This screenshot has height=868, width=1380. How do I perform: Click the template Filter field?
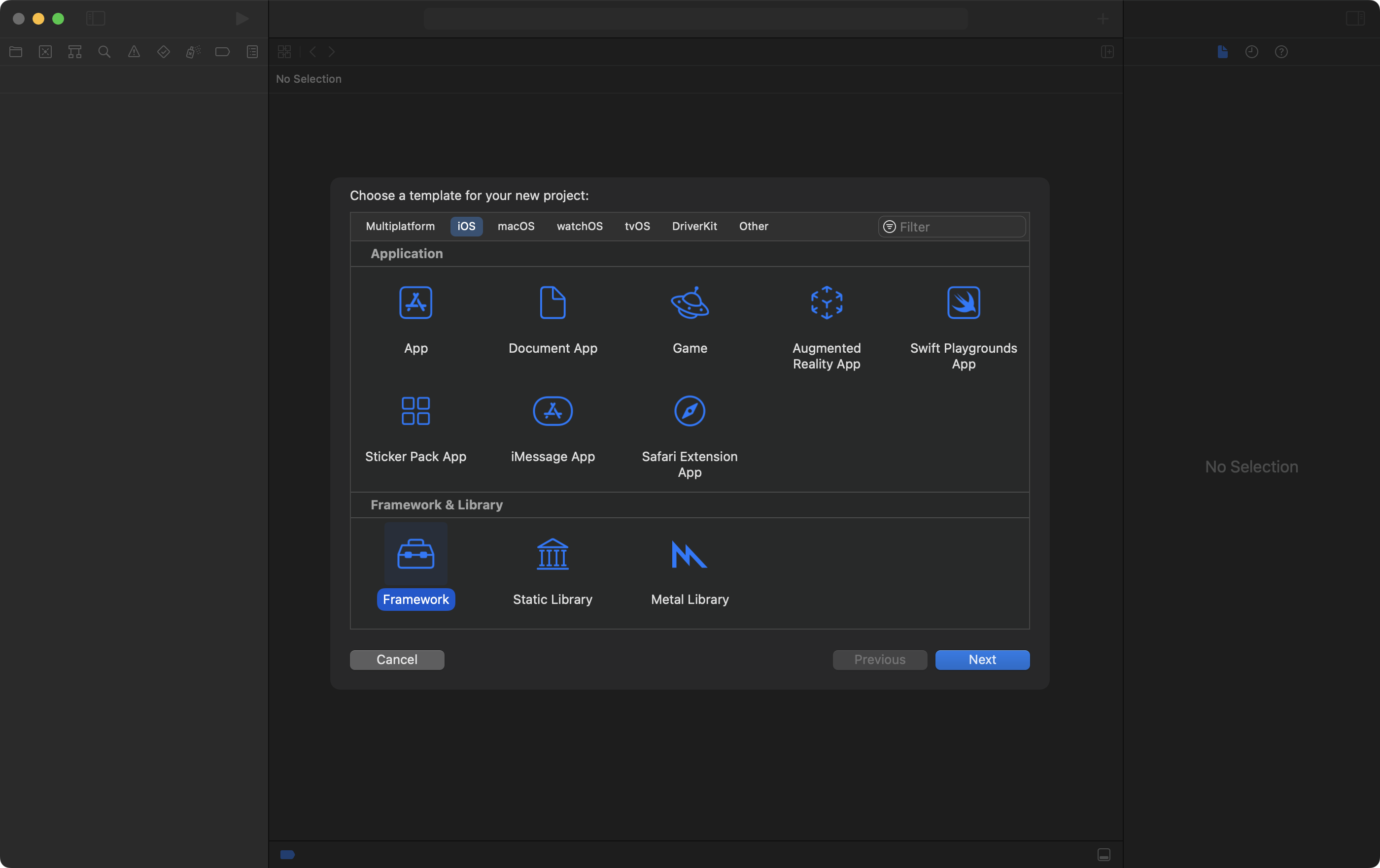[x=960, y=227]
